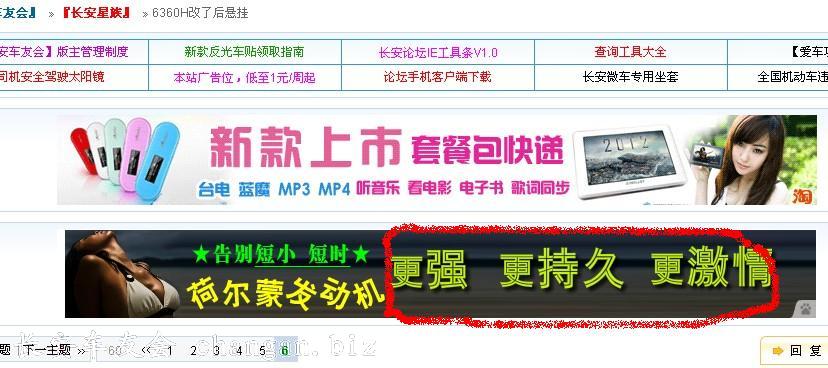The width and height of the screenshot is (828, 368).
Task: Open 查询工具大全 link
Action: click(x=631, y=52)
